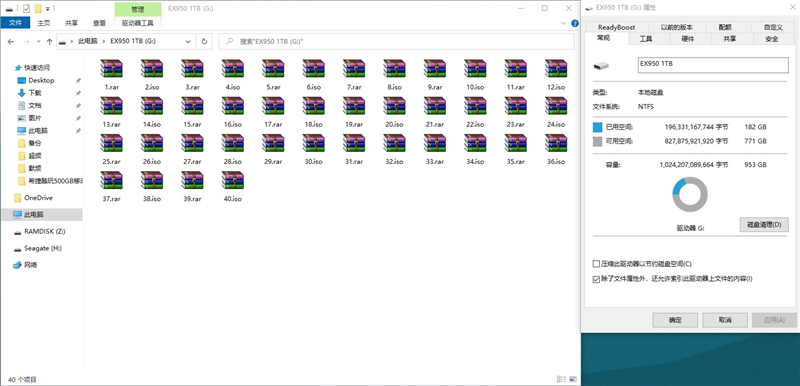Click the 取消 button
The height and width of the screenshot is (386, 800).
724,320
